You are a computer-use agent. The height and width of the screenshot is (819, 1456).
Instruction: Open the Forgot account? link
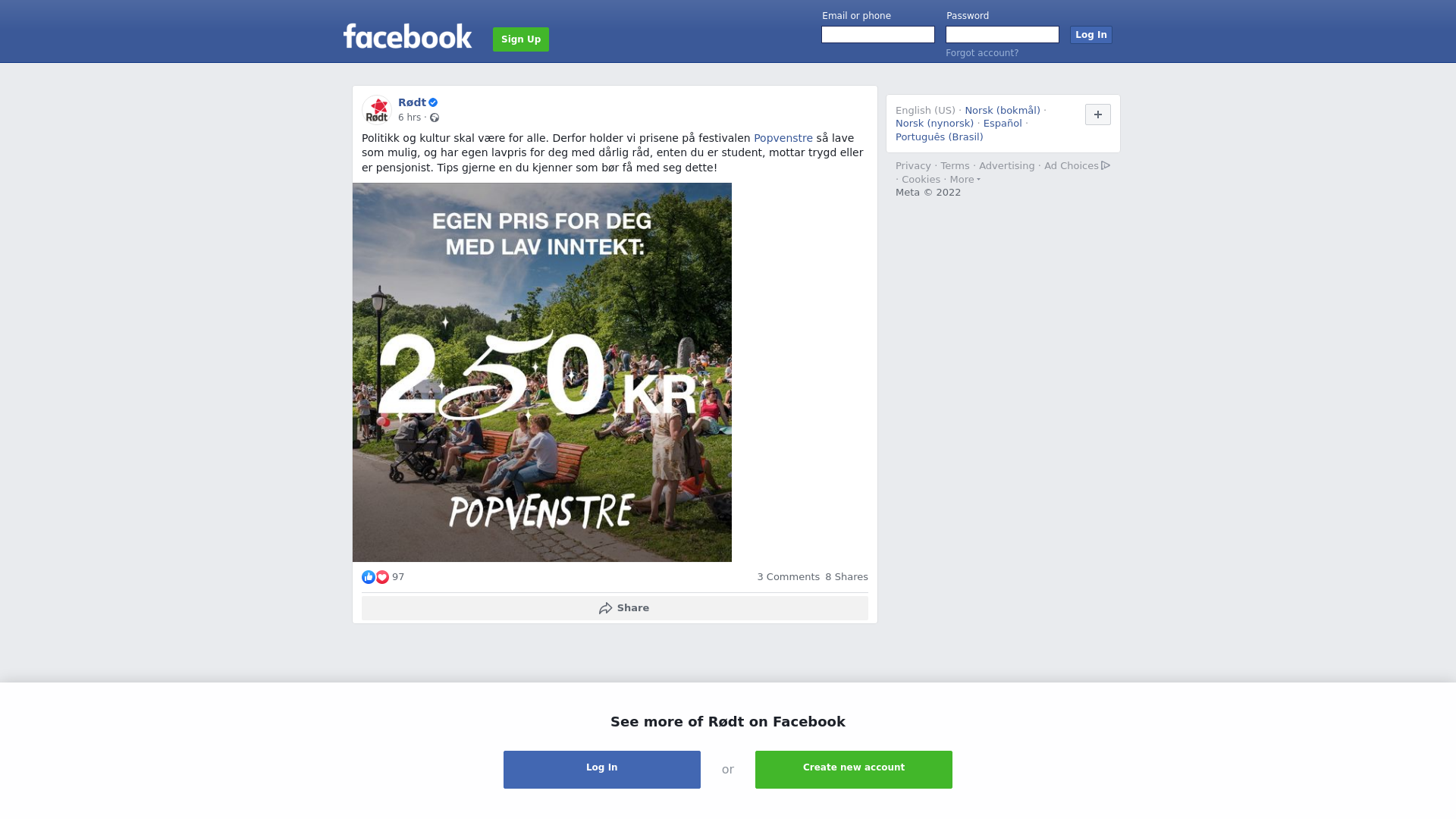point(982,53)
